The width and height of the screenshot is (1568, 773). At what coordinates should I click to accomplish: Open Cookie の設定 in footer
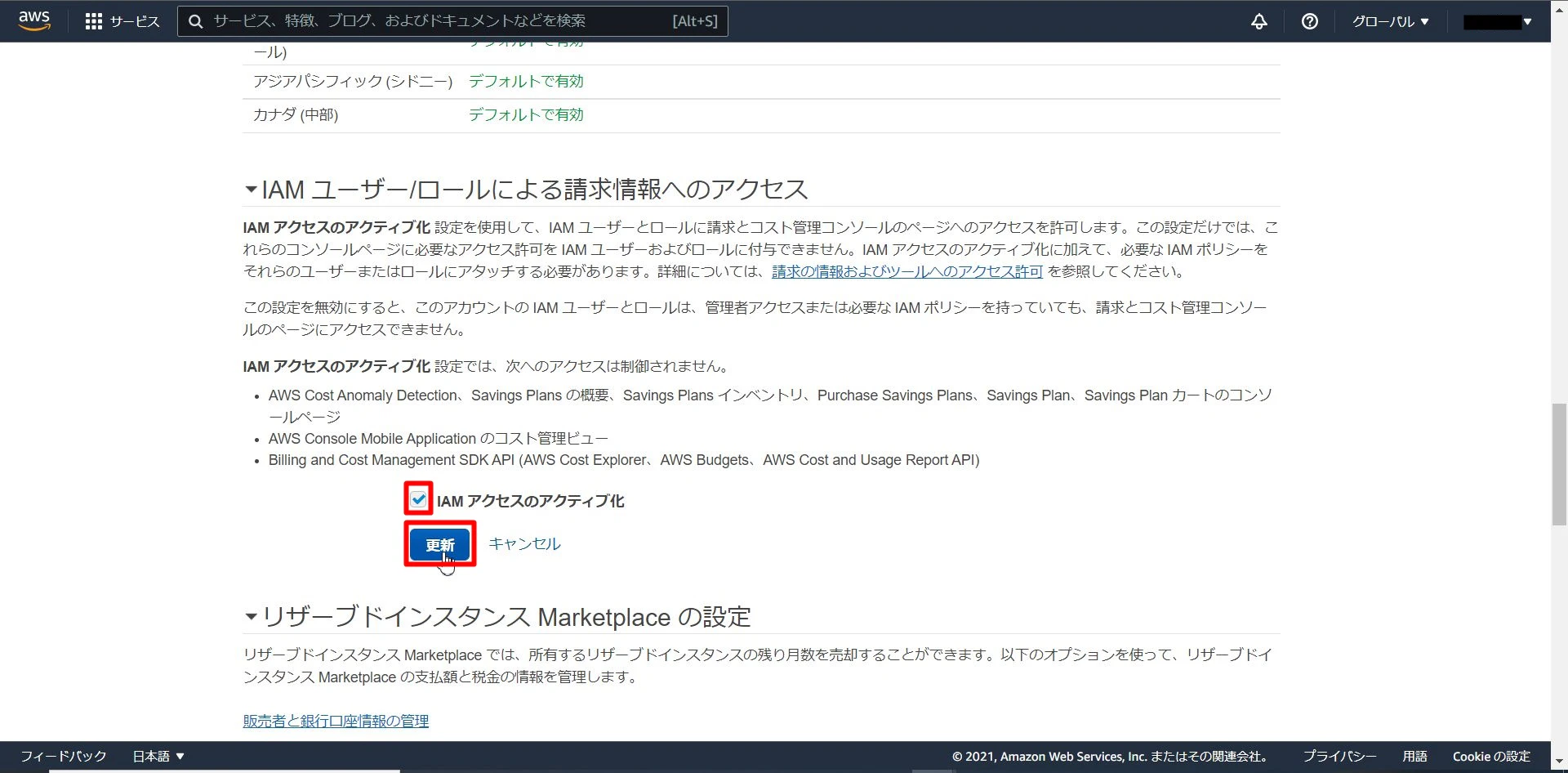1491,757
